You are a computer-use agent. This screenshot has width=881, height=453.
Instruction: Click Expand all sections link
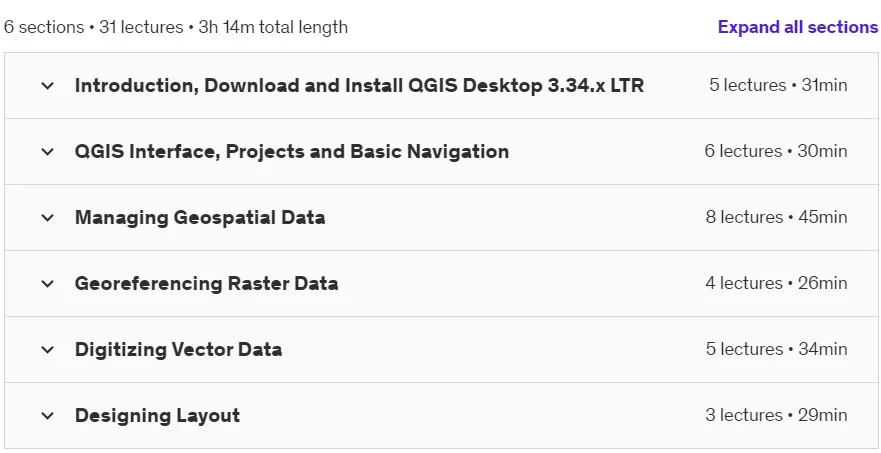click(x=798, y=27)
